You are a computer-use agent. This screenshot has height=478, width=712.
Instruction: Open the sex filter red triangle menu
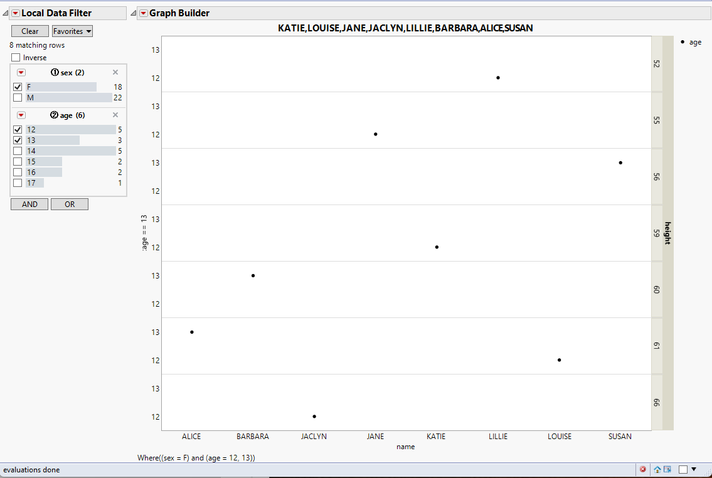[x=21, y=73]
